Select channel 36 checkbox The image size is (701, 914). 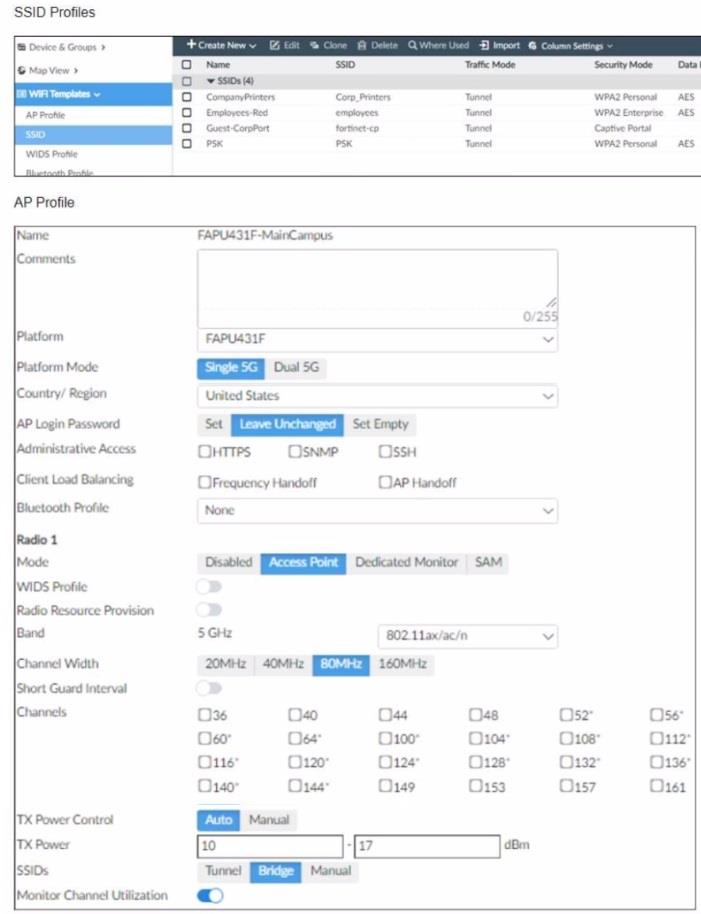(205, 715)
